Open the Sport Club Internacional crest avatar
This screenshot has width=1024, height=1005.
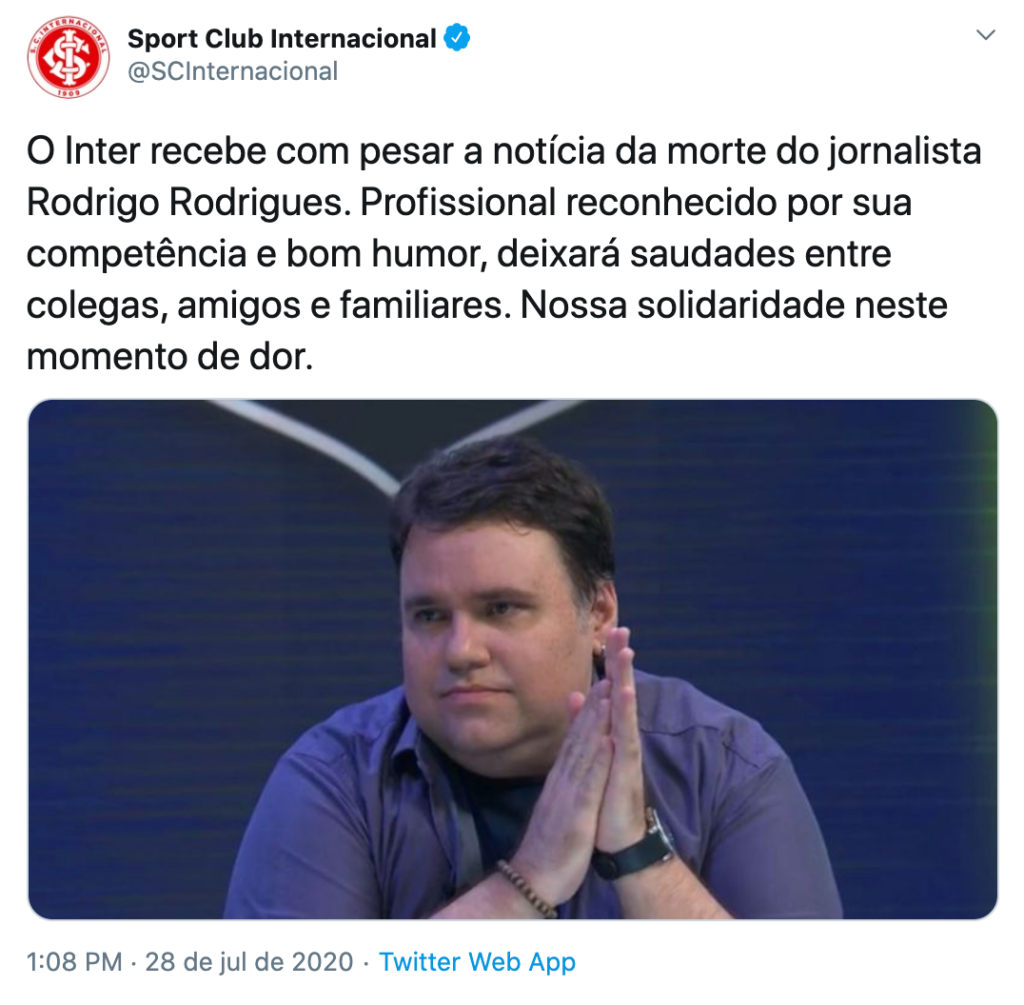[68, 57]
